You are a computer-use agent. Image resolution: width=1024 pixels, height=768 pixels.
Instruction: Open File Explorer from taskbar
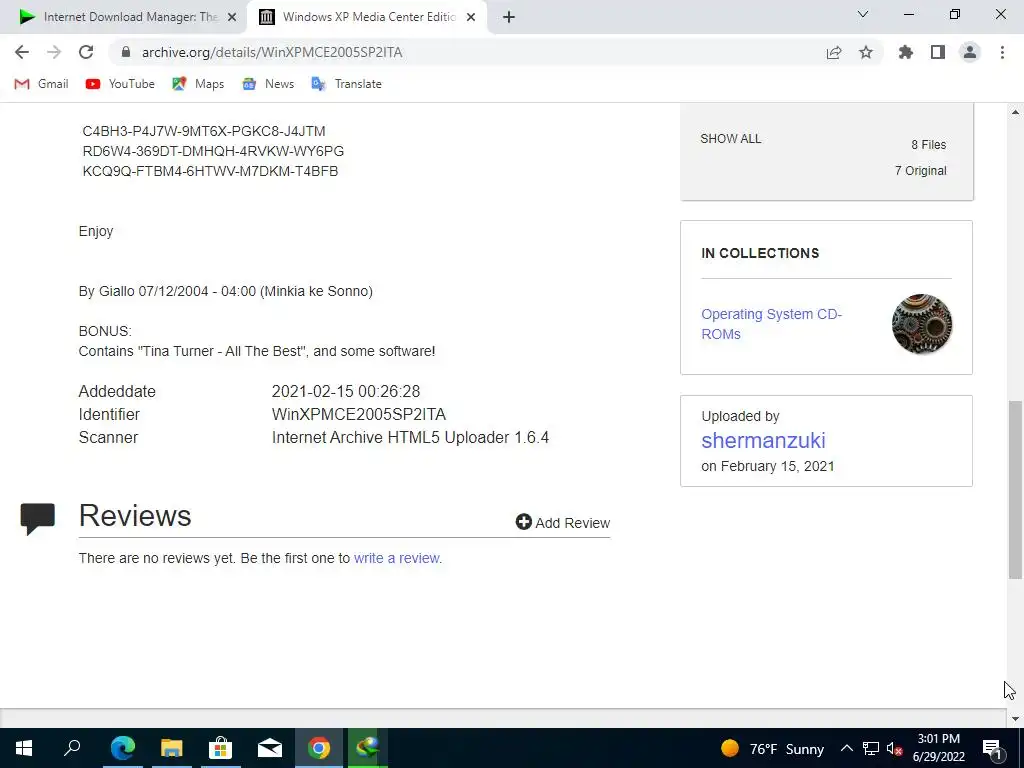(172, 748)
